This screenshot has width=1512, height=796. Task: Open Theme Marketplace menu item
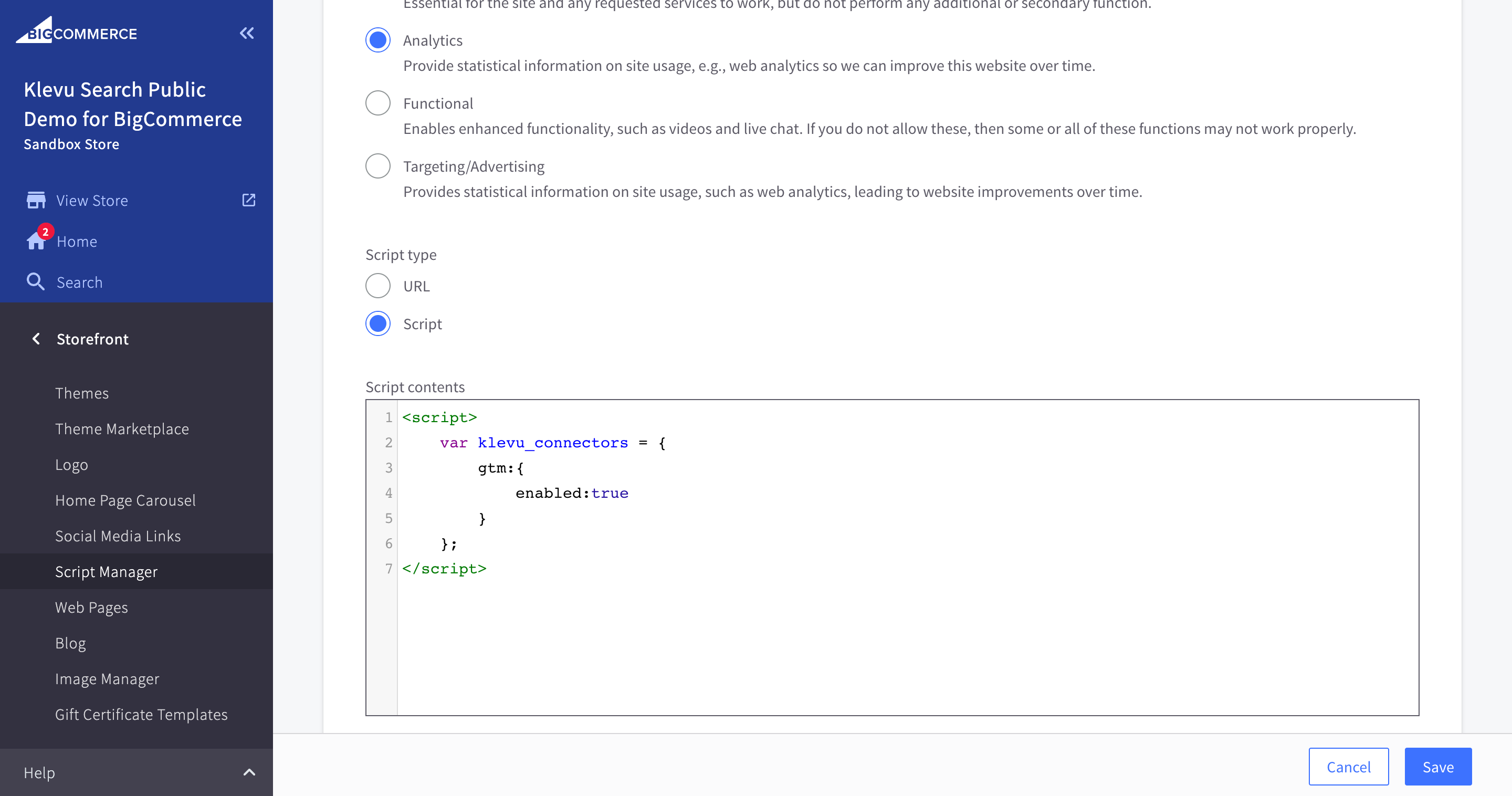[x=122, y=428]
